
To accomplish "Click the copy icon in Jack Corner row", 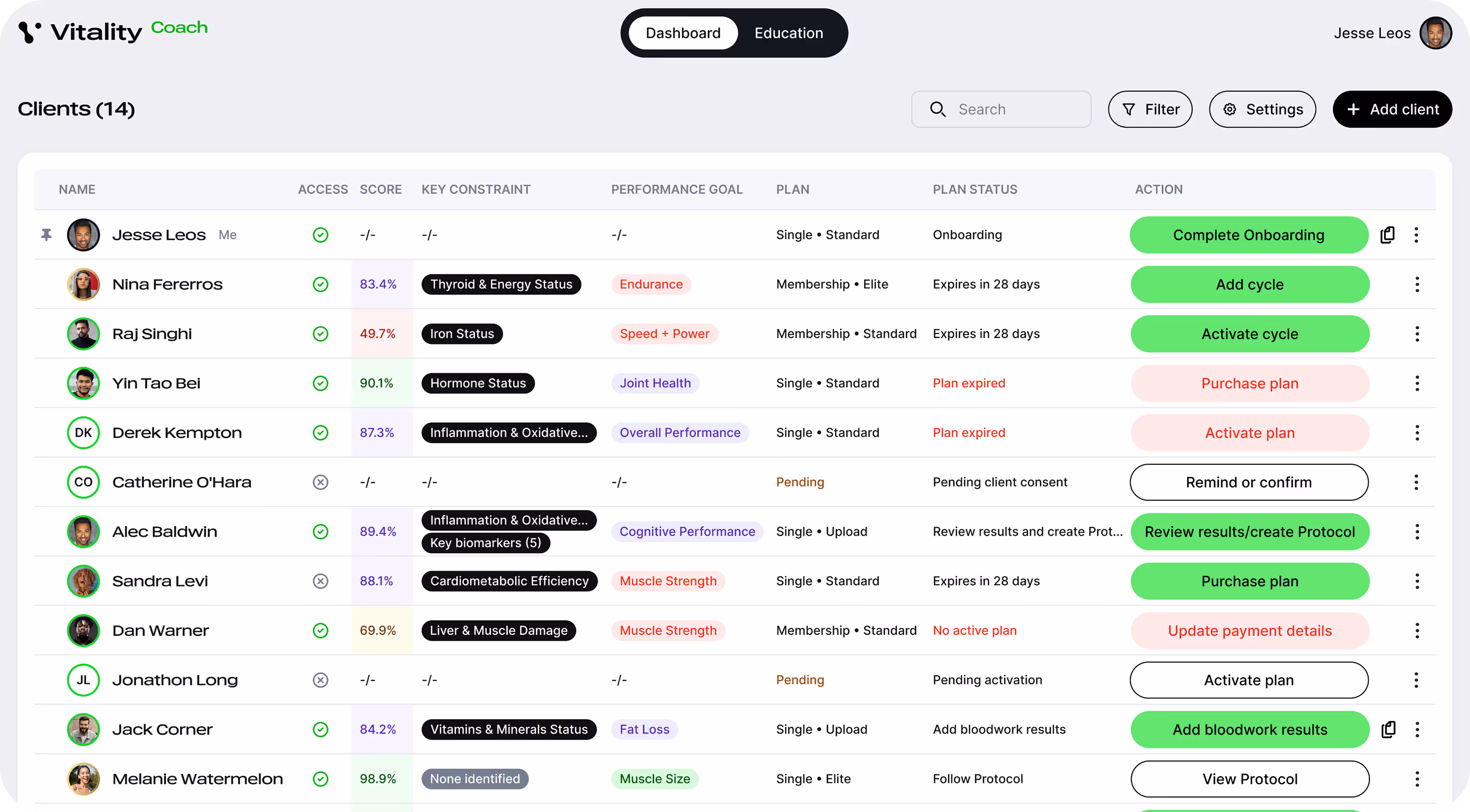I will [1388, 729].
